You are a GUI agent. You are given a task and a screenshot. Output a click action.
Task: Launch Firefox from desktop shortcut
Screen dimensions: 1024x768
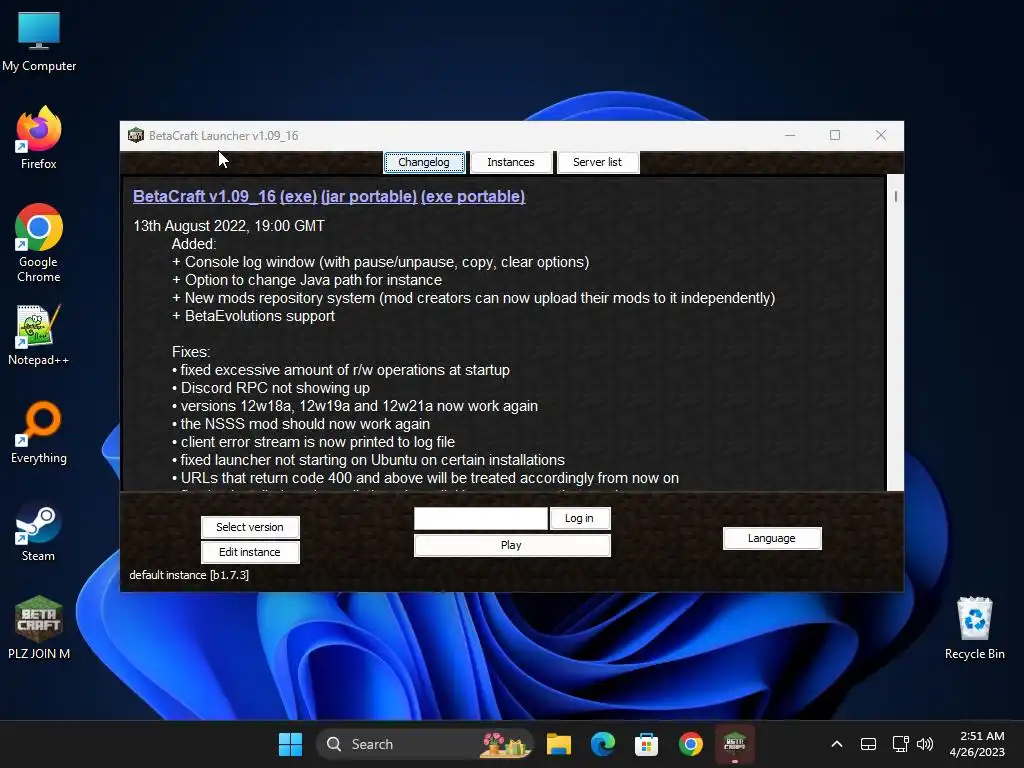point(39,138)
